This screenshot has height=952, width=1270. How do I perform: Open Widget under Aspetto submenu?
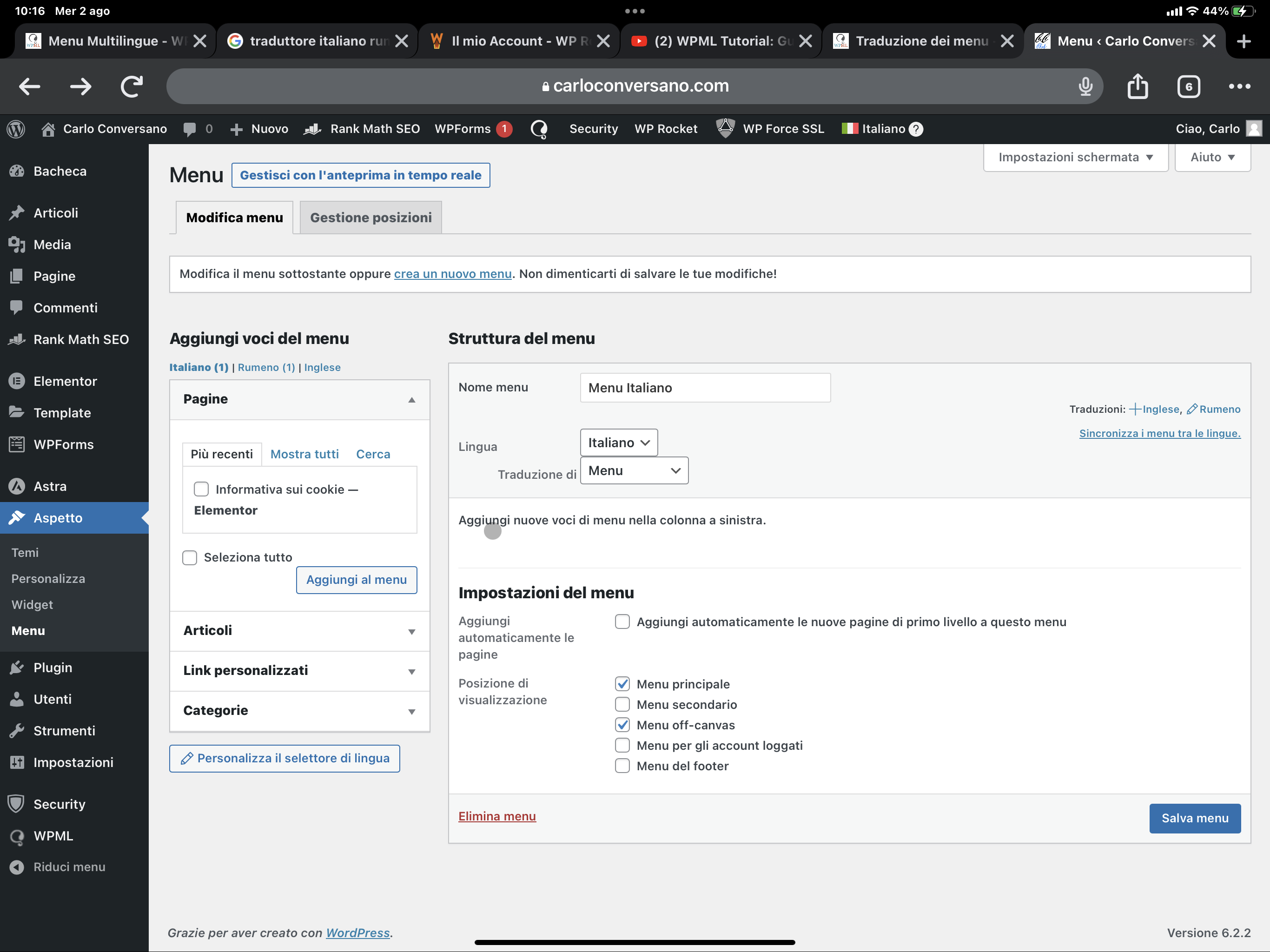click(x=32, y=605)
